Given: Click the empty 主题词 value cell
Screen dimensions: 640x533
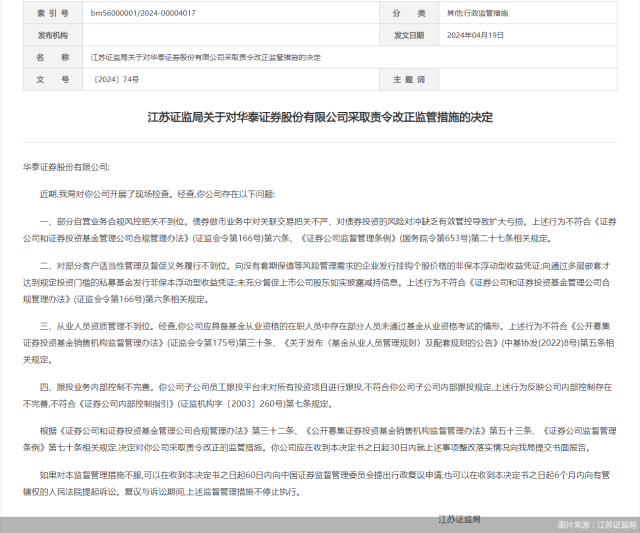Looking at the screenshot, I should point(528,79).
